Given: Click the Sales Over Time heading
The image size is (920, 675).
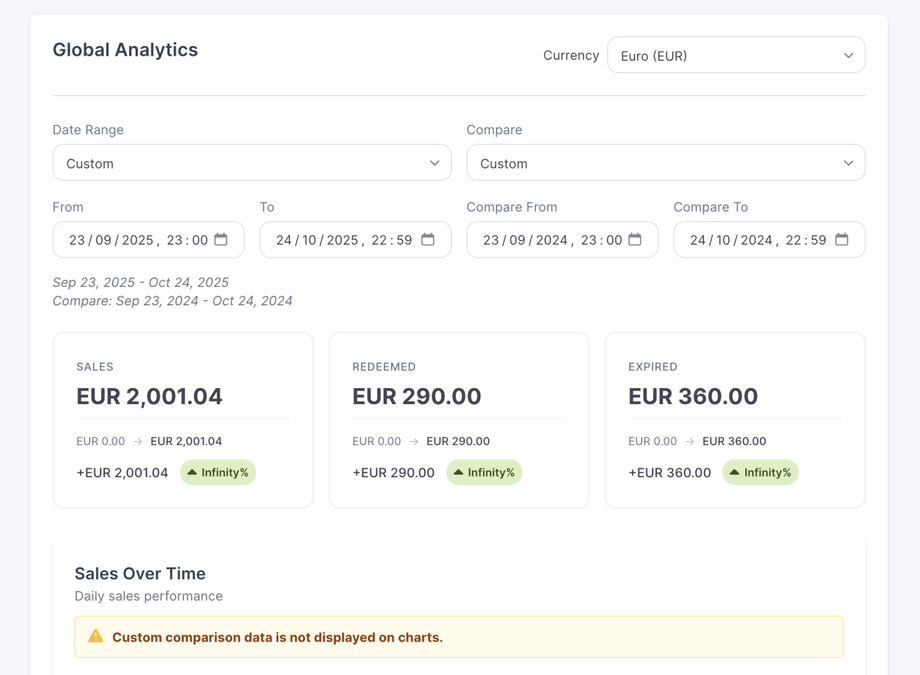Looking at the screenshot, I should [140, 573].
